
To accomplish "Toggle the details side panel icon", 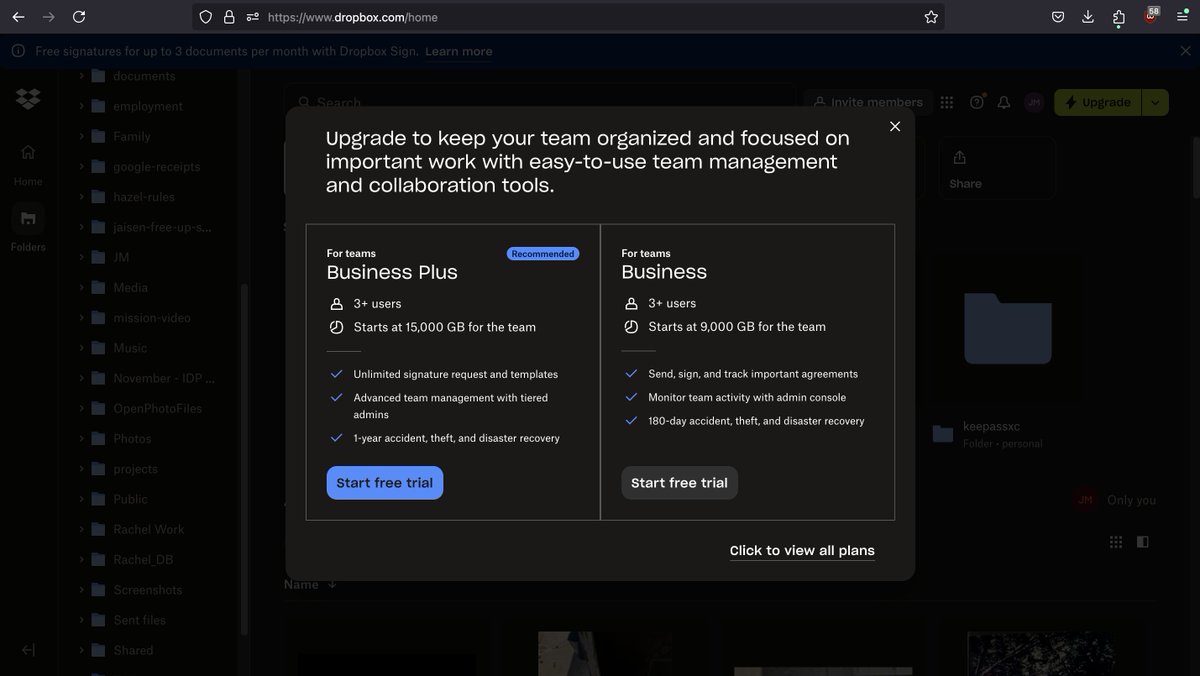I will click(x=1143, y=542).
